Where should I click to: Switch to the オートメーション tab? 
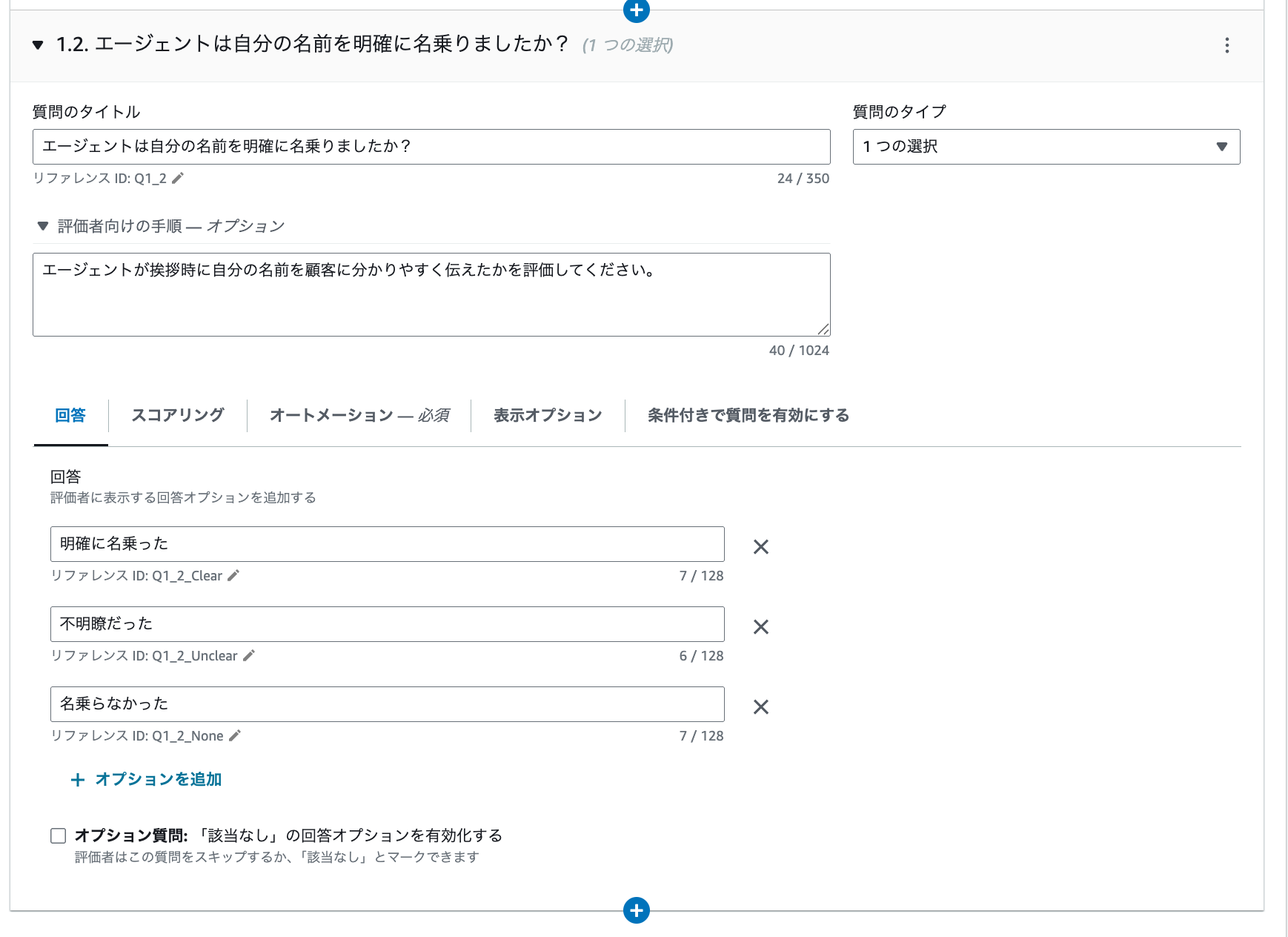pyautogui.click(x=359, y=415)
